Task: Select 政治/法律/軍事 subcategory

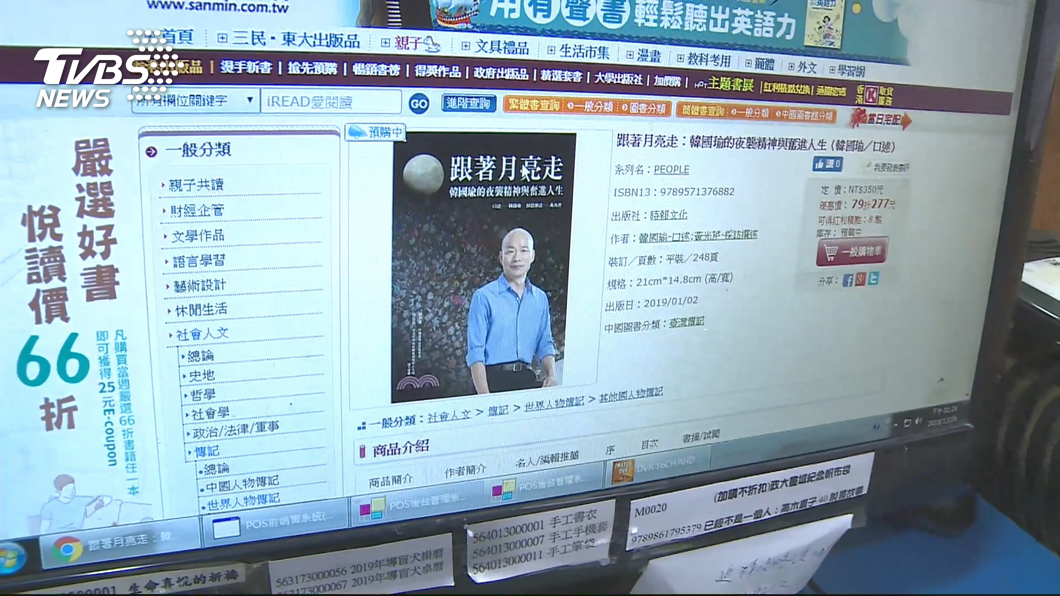Action: (235, 430)
